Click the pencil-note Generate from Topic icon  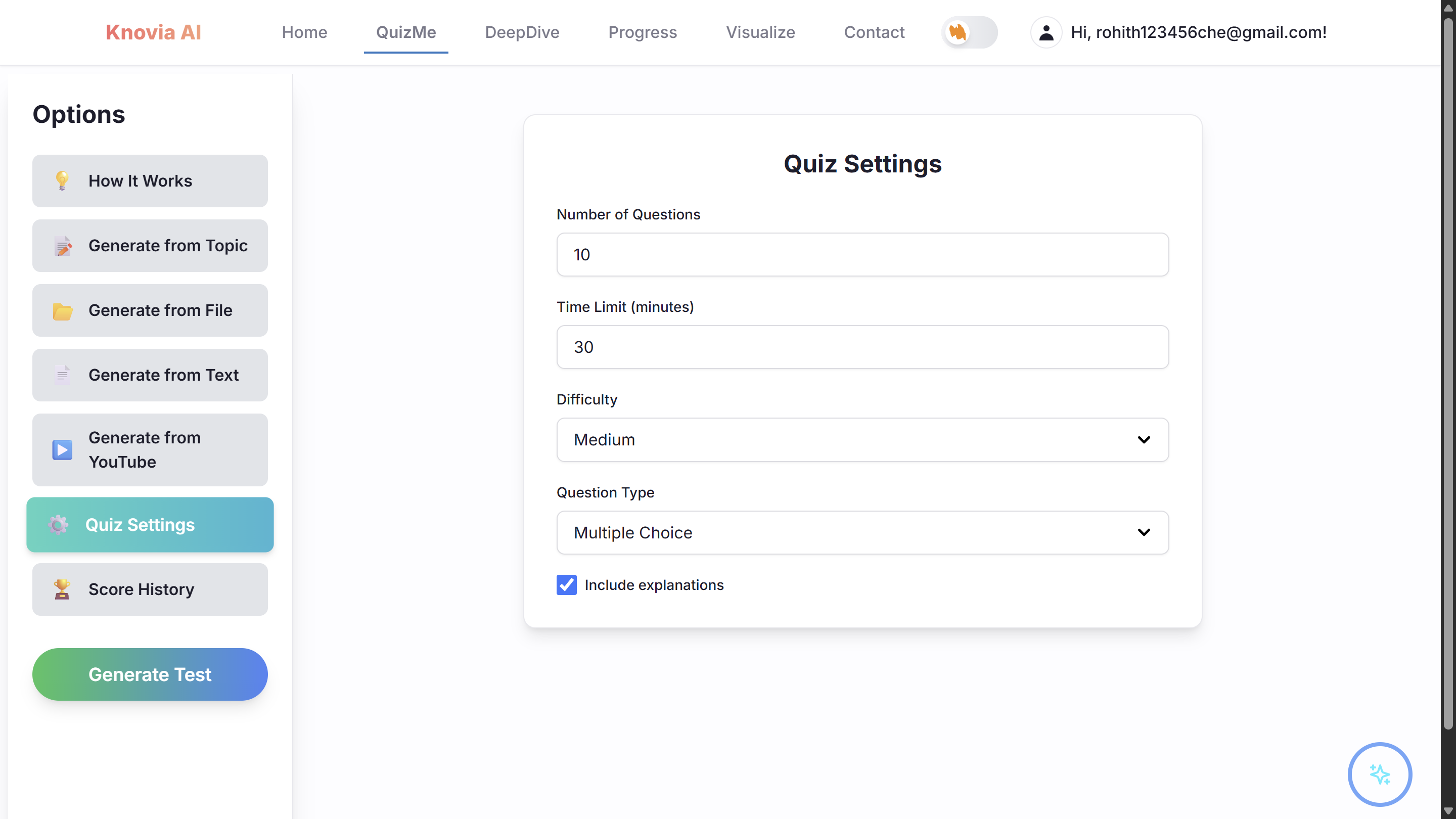(x=63, y=246)
